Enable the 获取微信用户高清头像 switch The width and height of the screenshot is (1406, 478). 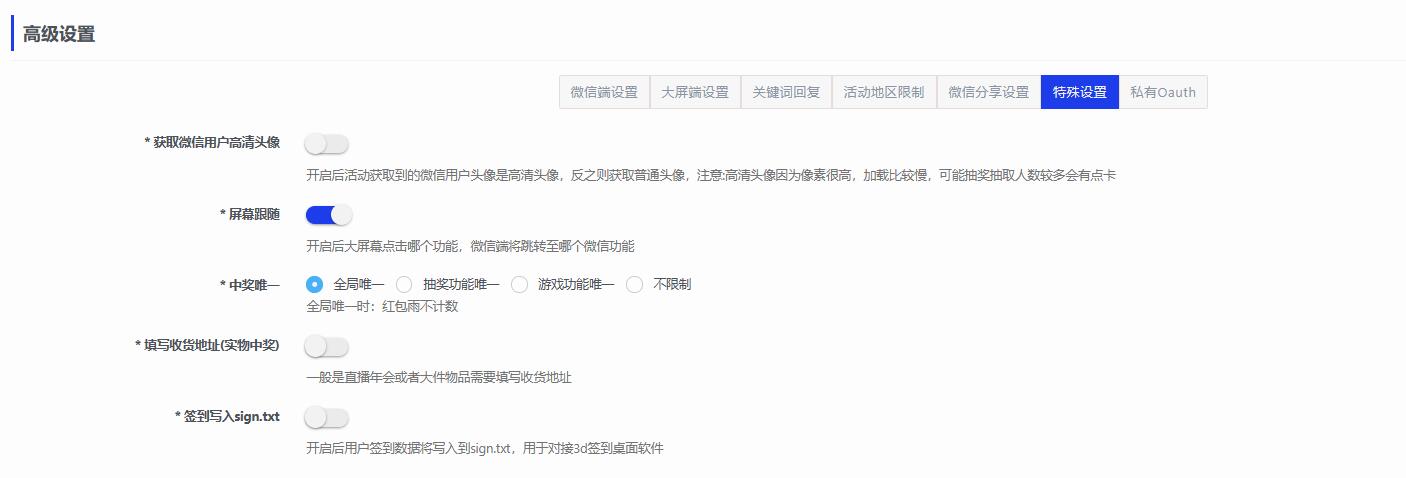327,144
